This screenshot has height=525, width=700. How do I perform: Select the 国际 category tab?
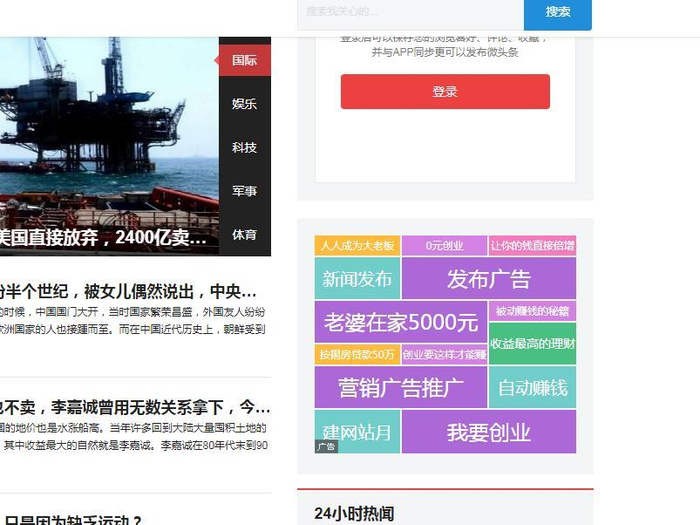(x=244, y=60)
